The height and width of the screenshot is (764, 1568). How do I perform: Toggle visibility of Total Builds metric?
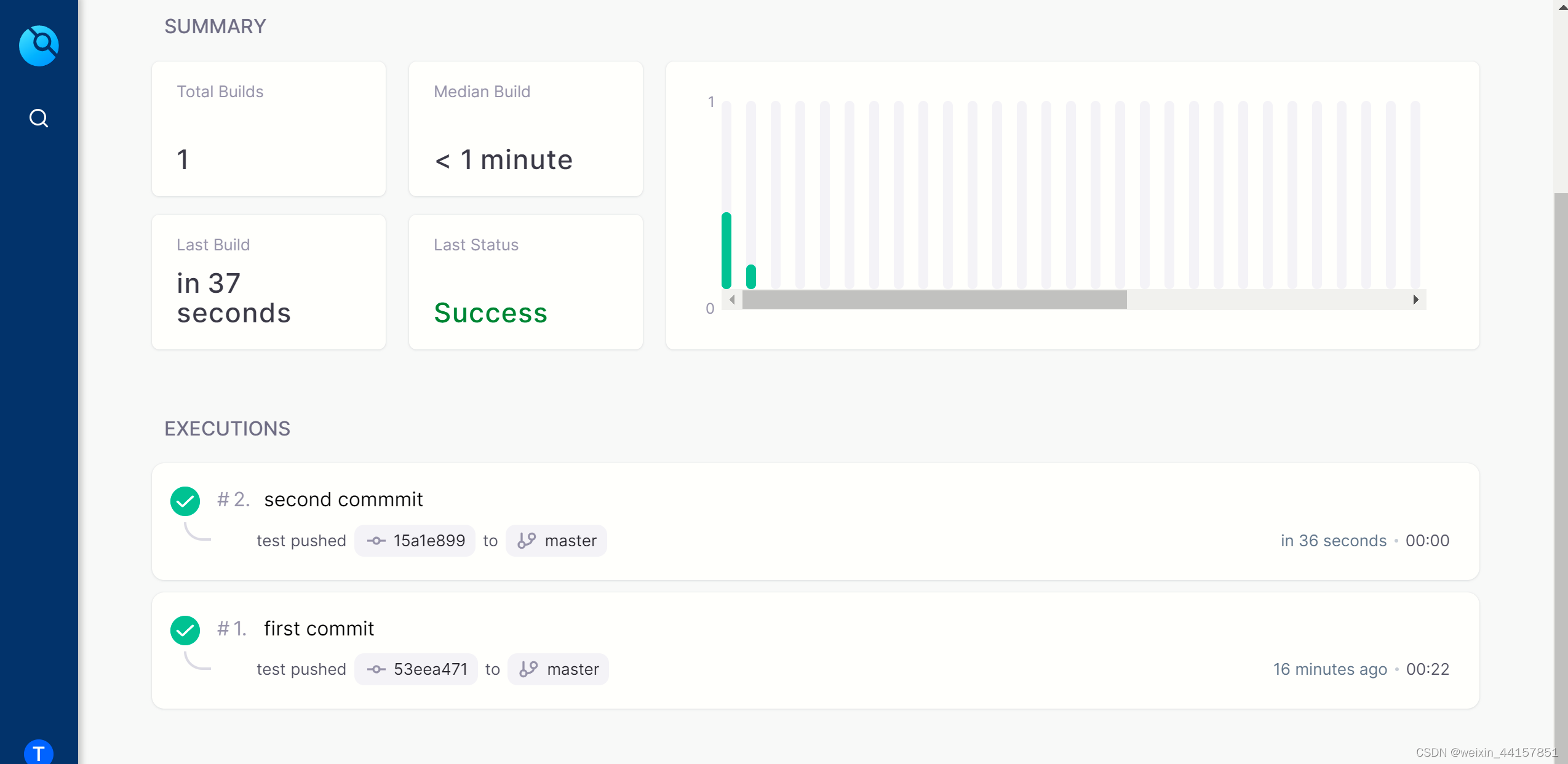[269, 129]
